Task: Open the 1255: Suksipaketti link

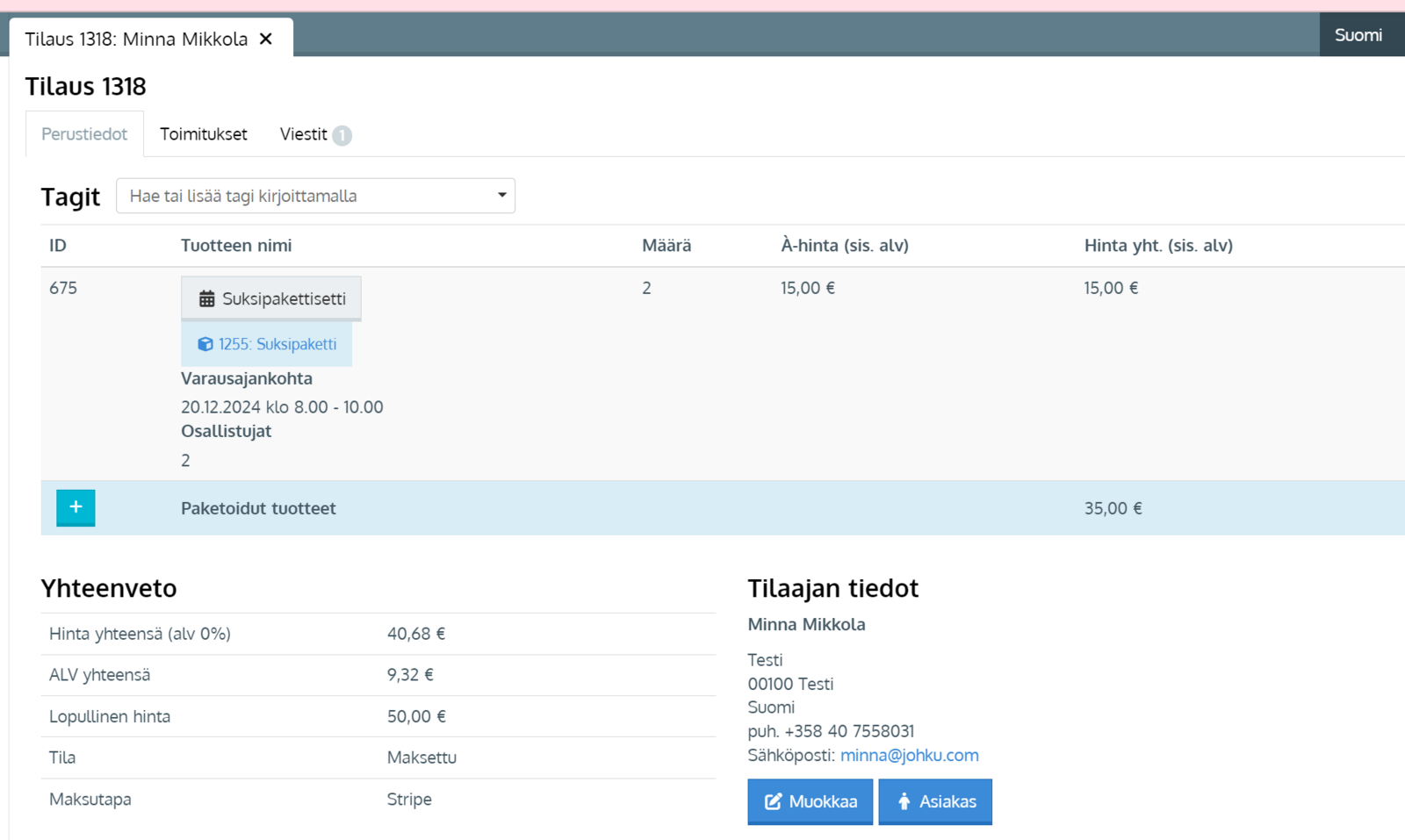Action: pos(277,344)
